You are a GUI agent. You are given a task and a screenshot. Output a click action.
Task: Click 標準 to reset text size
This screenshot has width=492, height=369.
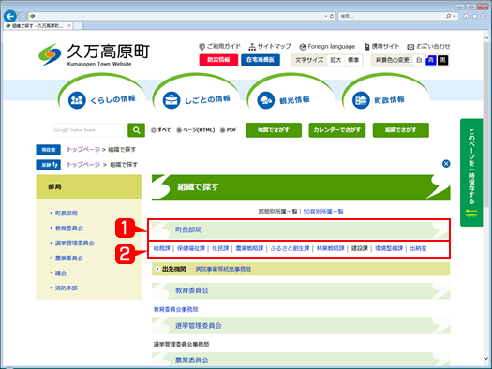[353, 60]
